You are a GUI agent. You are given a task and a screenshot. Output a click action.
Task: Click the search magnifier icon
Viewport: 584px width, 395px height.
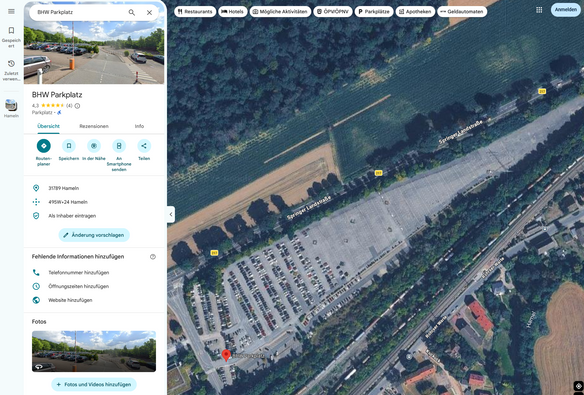(132, 12)
